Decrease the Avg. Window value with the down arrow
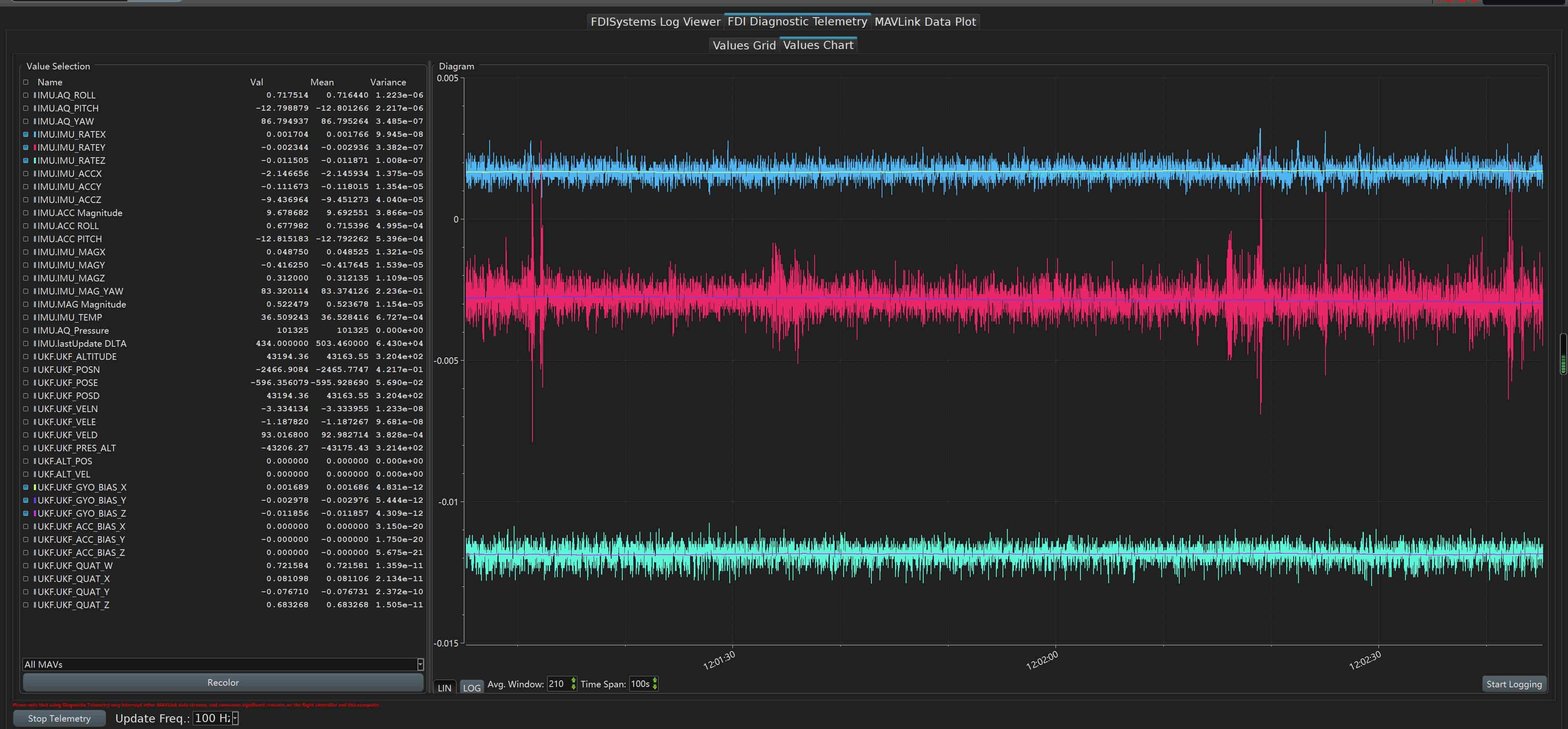Viewport: 1568px width, 729px height. click(x=573, y=688)
